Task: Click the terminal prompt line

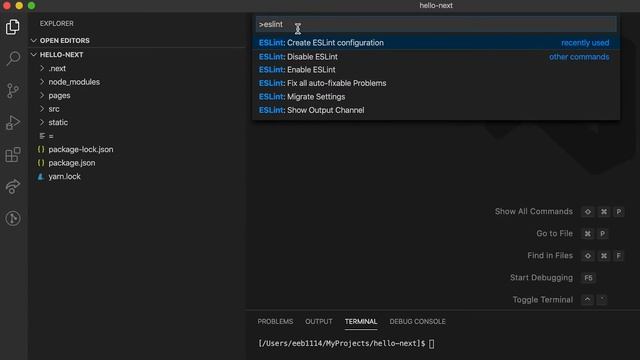Action: [x=346, y=344]
